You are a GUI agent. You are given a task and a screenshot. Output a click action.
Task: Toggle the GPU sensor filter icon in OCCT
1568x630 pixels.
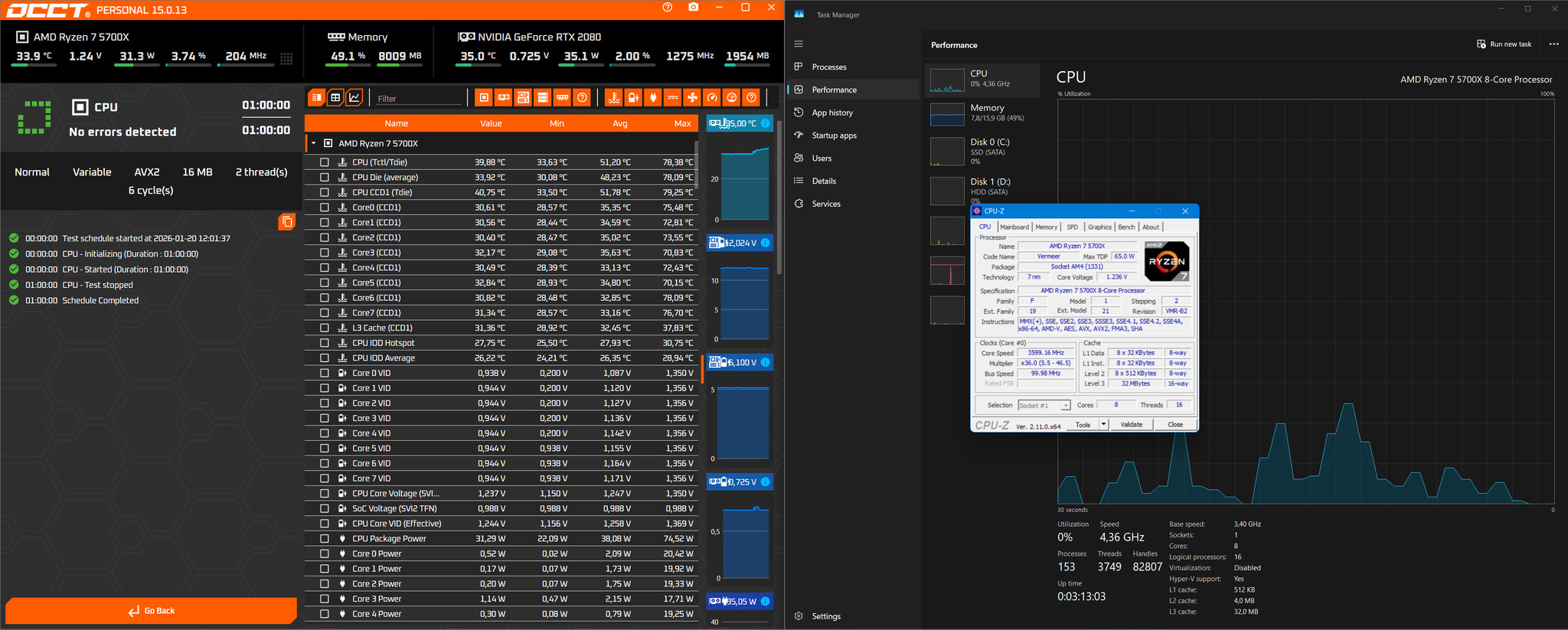[x=504, y=98]
